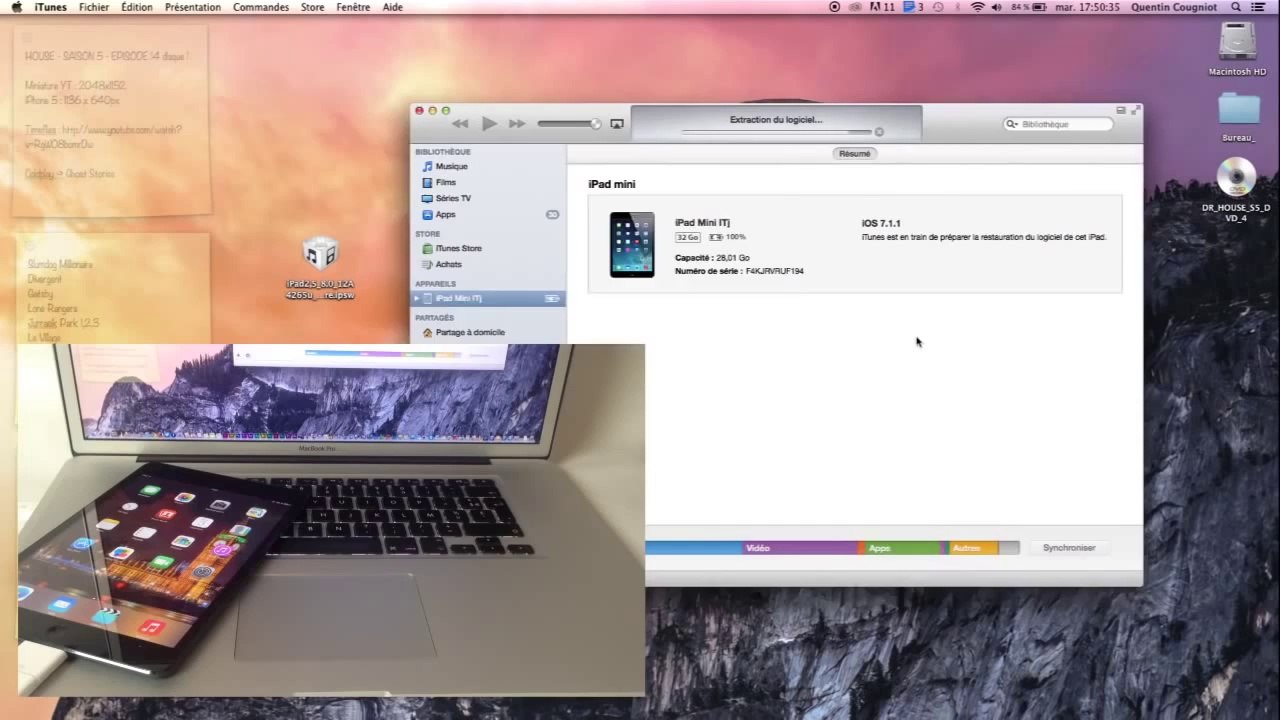1280x720 pixels.
Task: Click the HOUSE SAISON 5 sticky note
Action: (112, 120)
